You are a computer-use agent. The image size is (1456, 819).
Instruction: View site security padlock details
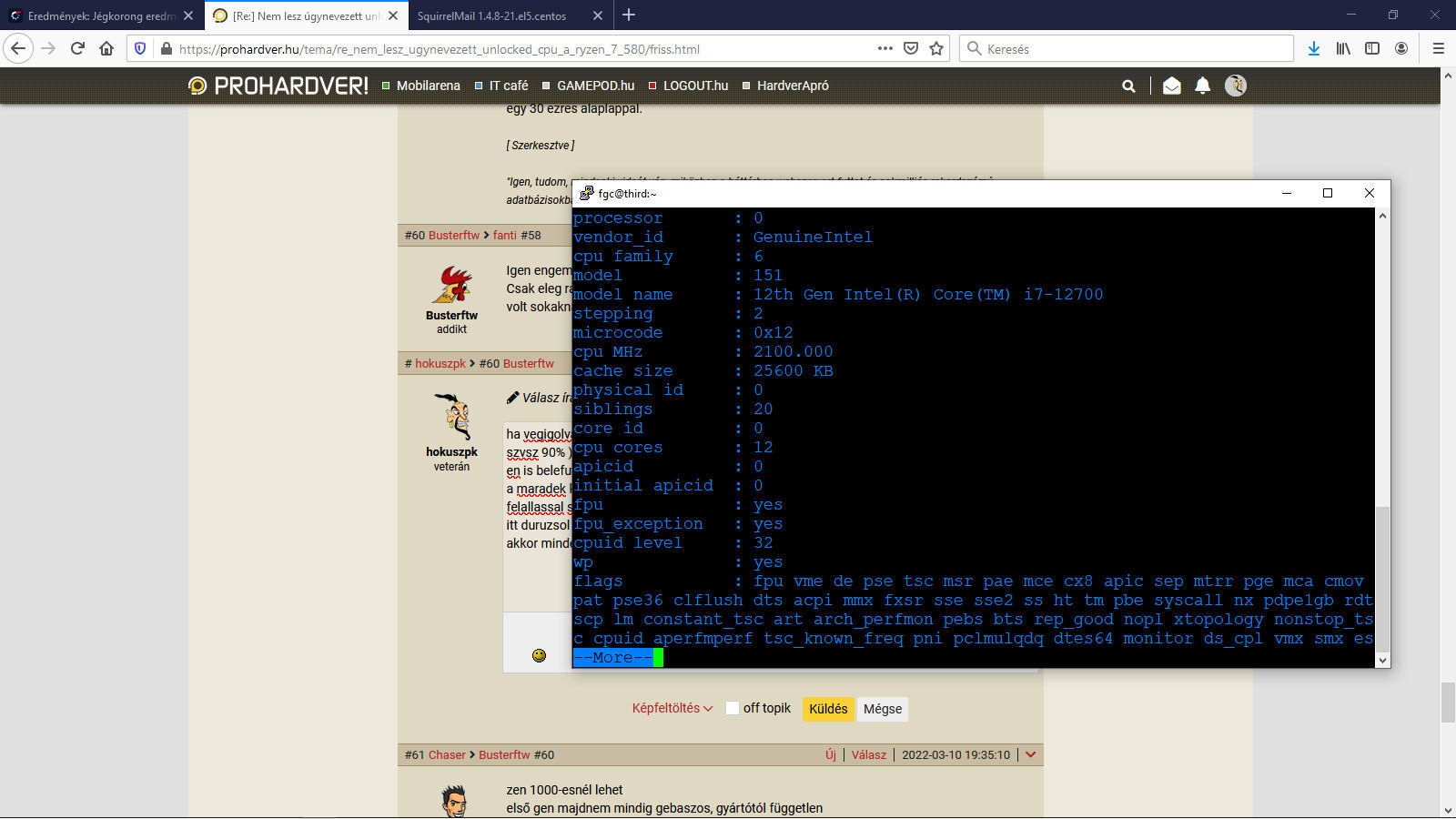tap(167, 48)
